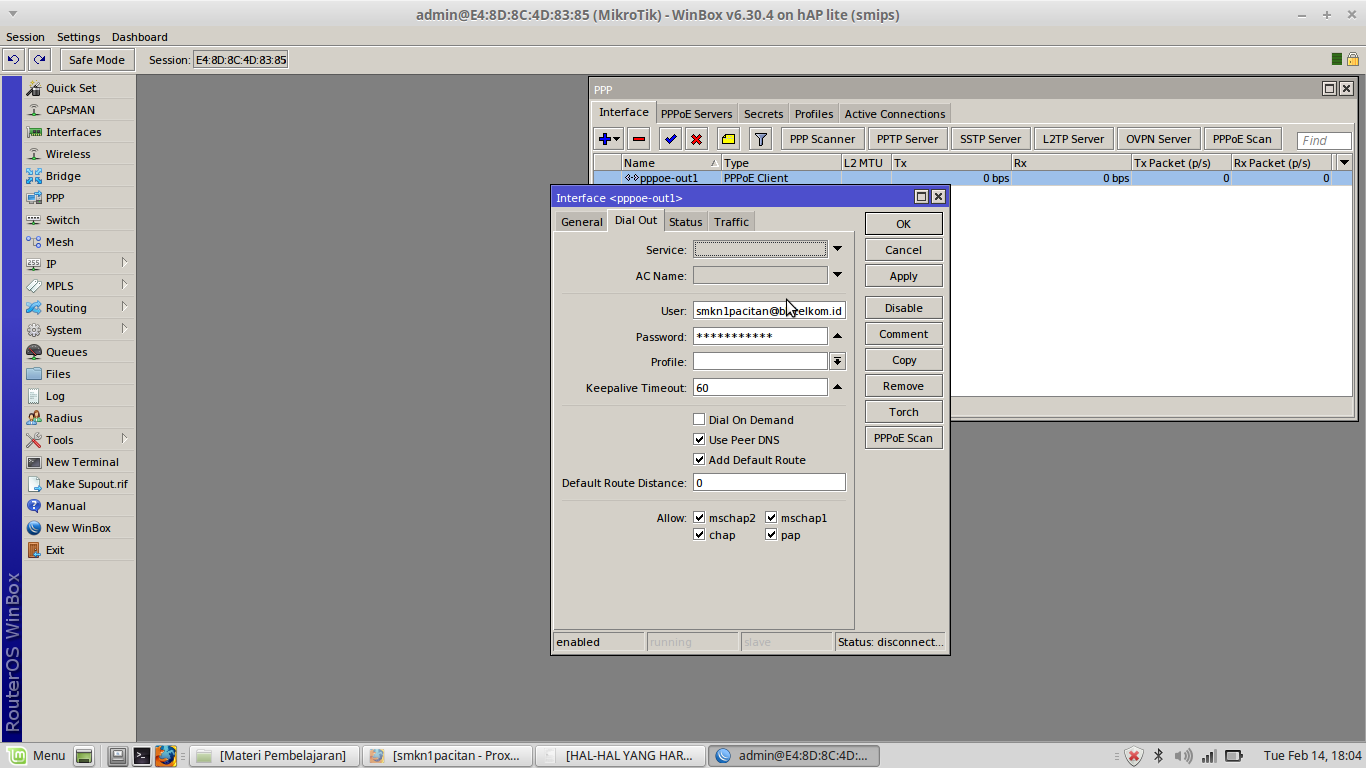Open the Manual sidebar entry
The image size is (1366, 768).
(65, 506)
